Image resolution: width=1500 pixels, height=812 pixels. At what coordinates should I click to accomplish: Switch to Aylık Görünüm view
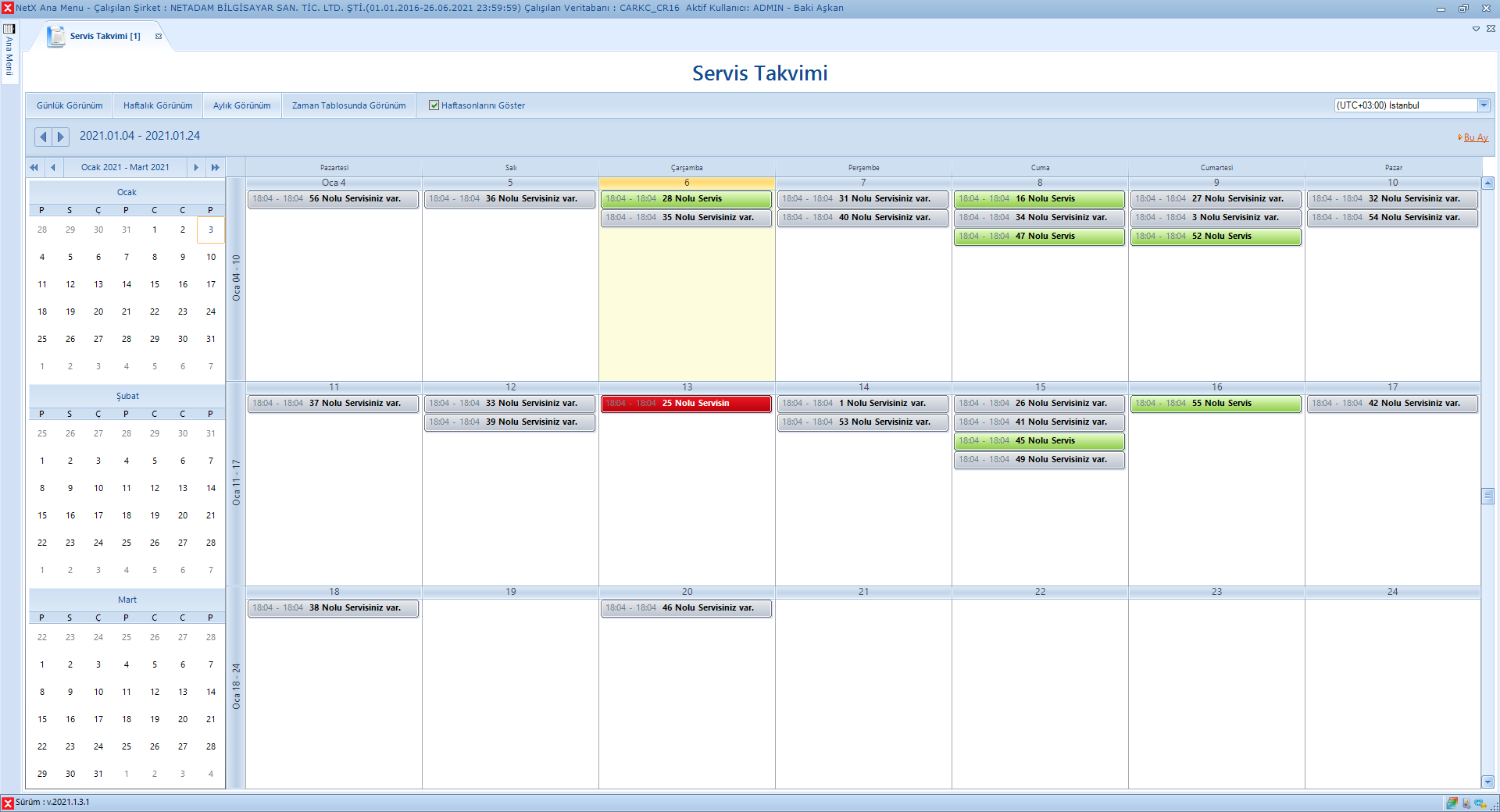click(x=242, y=105)
